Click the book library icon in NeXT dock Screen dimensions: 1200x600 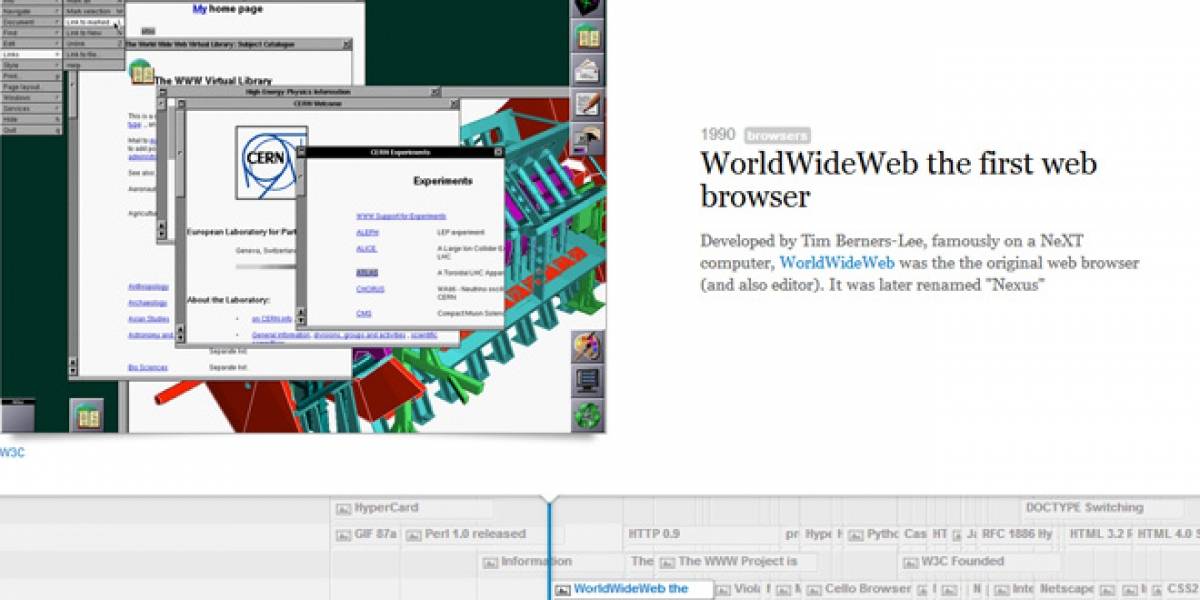[x=587, y=35]
